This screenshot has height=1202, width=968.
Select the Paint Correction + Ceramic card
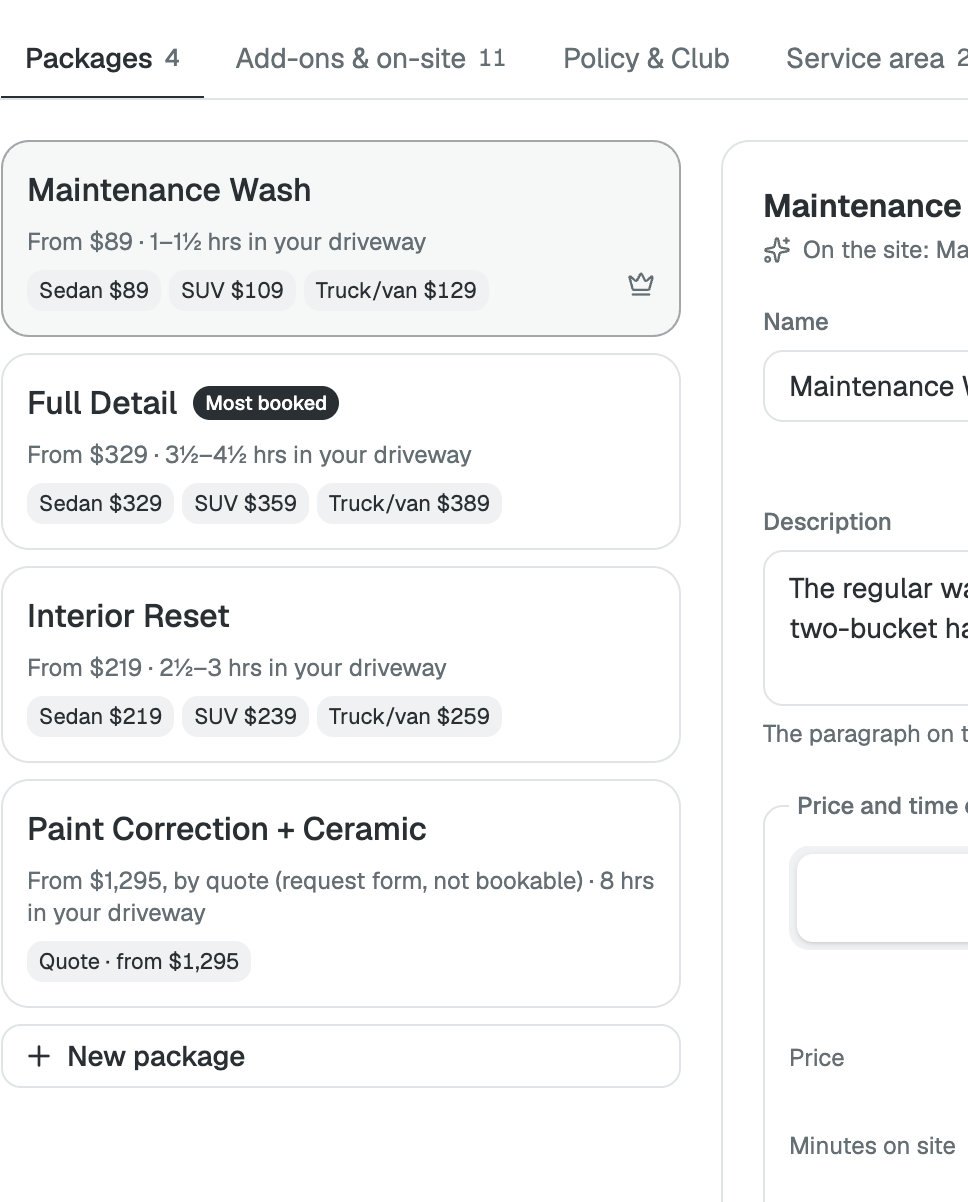click(341, 894)
